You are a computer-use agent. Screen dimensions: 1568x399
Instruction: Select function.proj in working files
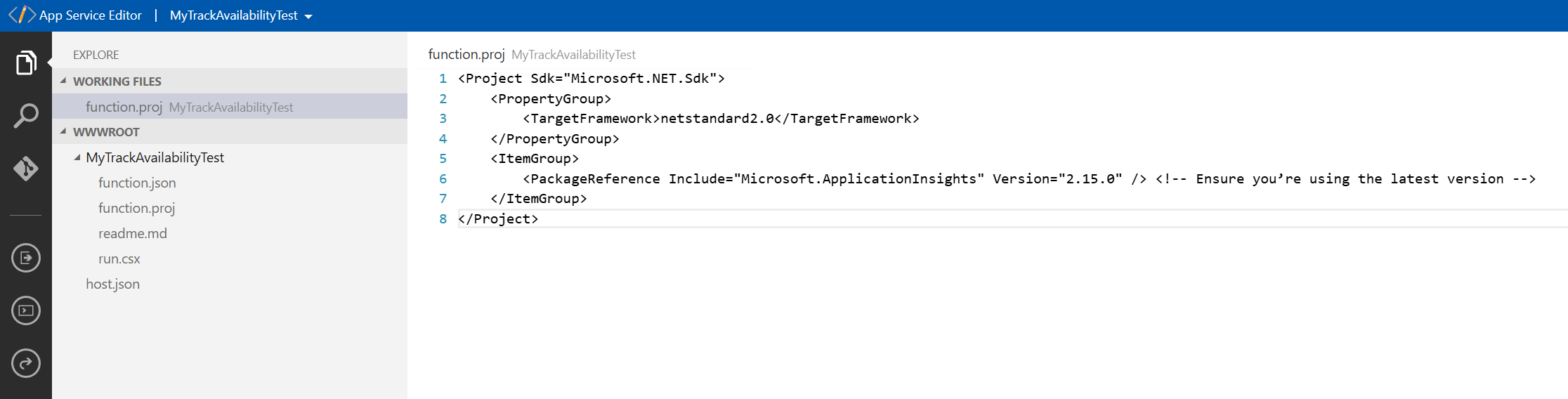tap(124, 107)
